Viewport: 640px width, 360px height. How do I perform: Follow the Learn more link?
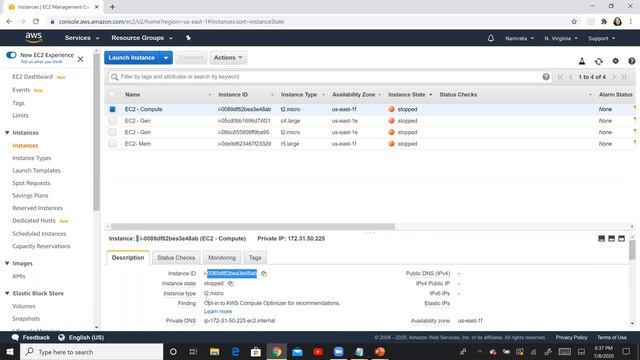coord(218,311)
